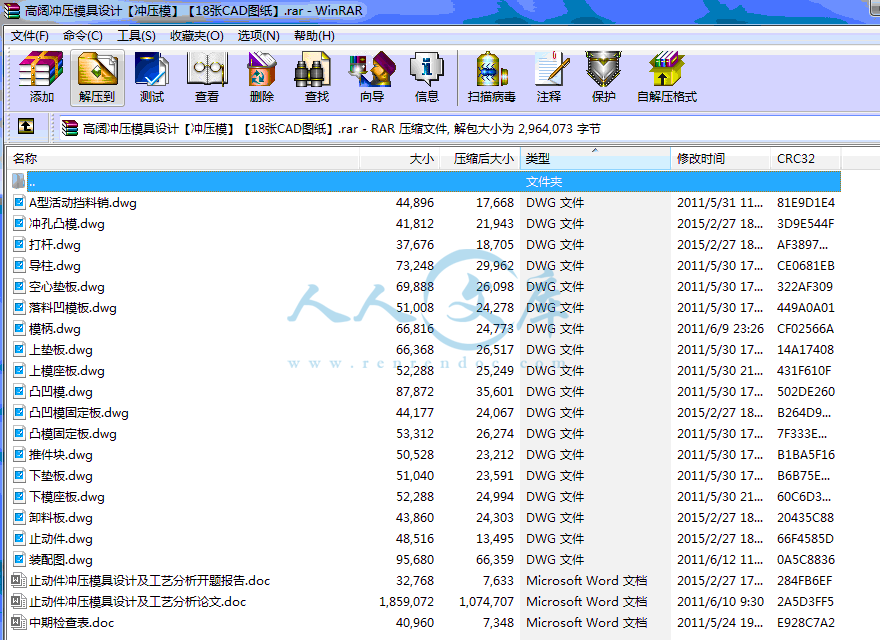Select file 凸凹模固定板.dwg
The width and height of the screenshot is (880, 640).
coord(79,413)
